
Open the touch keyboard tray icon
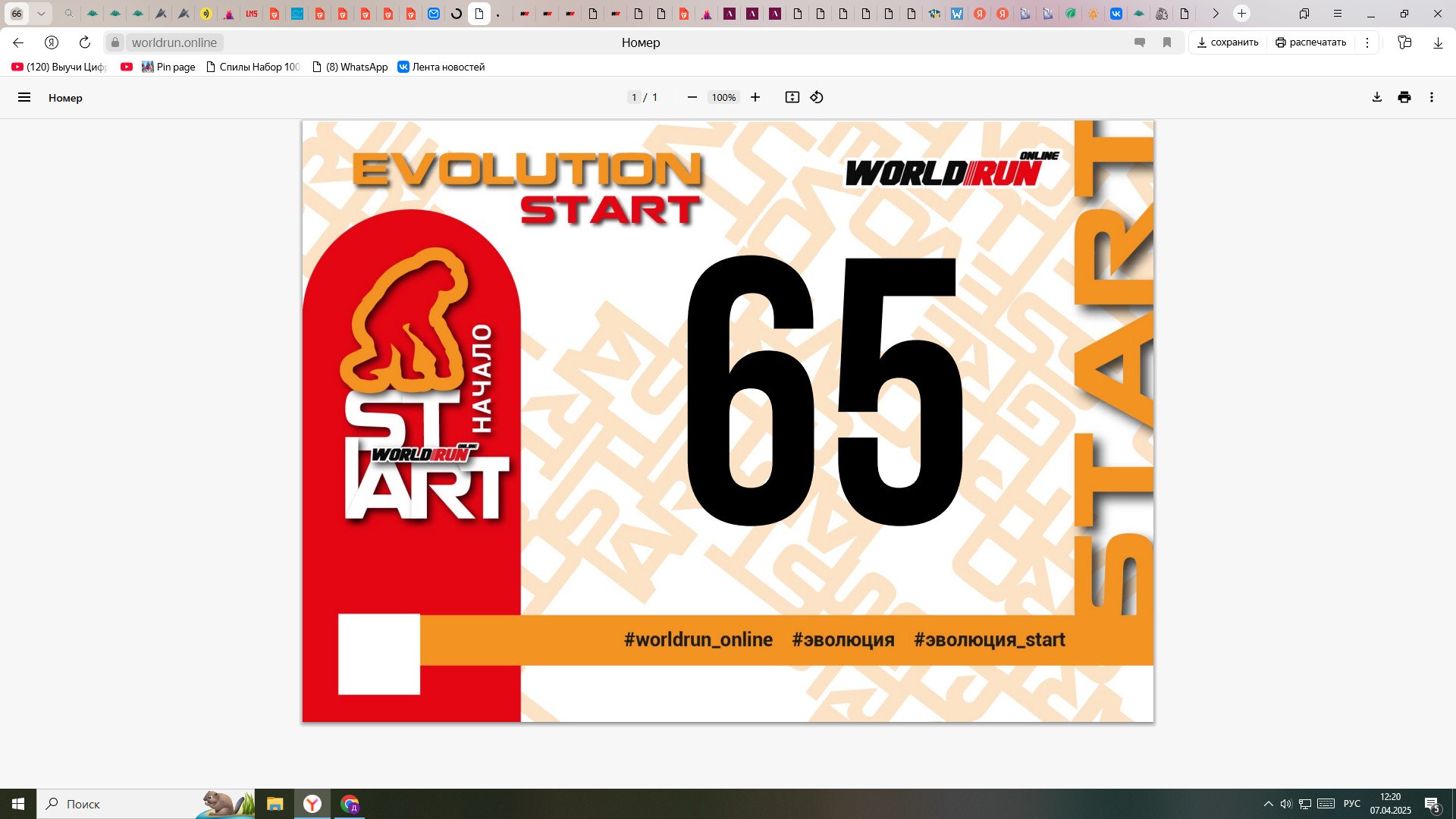[x=1326, y=804]
